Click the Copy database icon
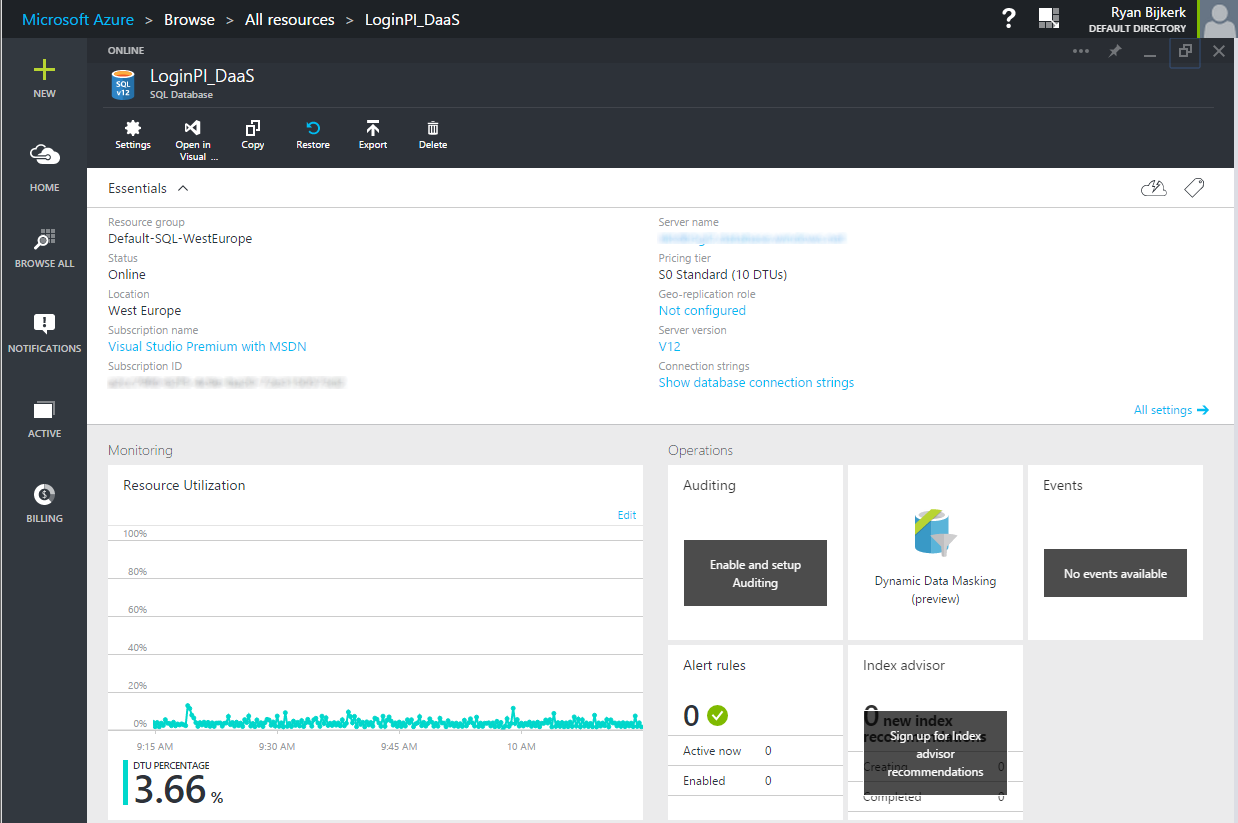Viewport: 1238px width, 823px height. [x=253, y=128]
